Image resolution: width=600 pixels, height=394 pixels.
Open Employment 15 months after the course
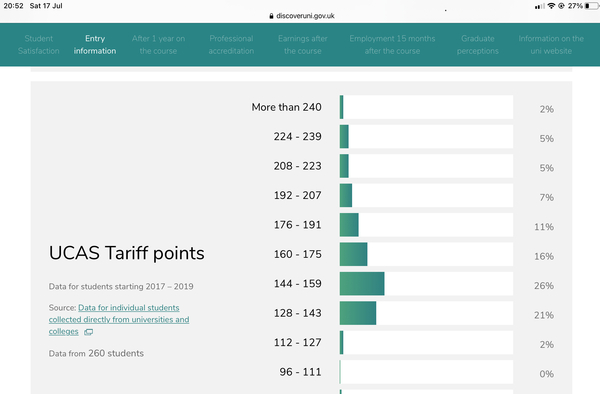point(392,45)
